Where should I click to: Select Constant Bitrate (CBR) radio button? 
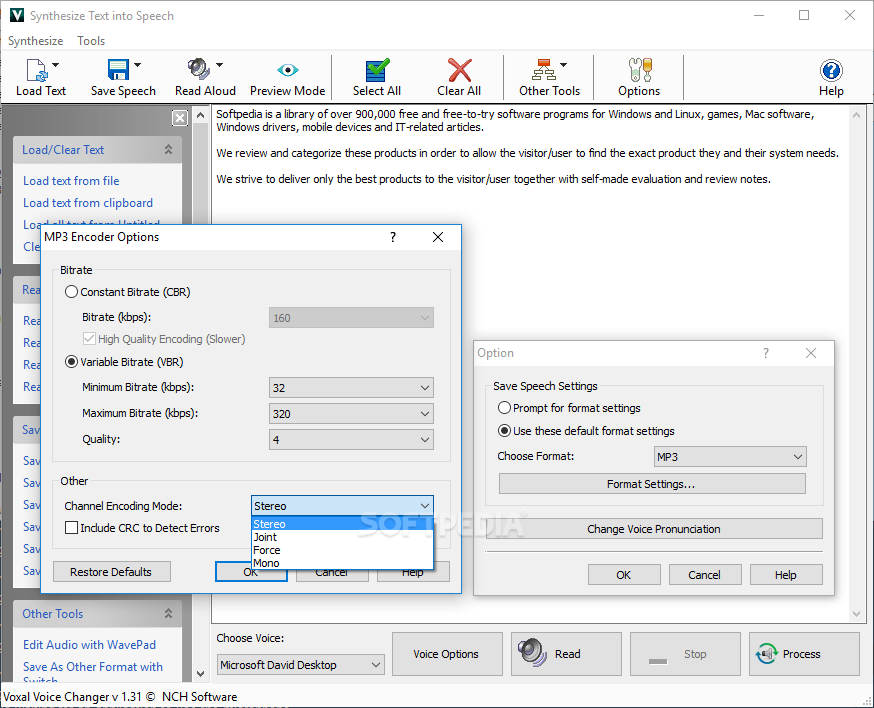coord(71,292)
